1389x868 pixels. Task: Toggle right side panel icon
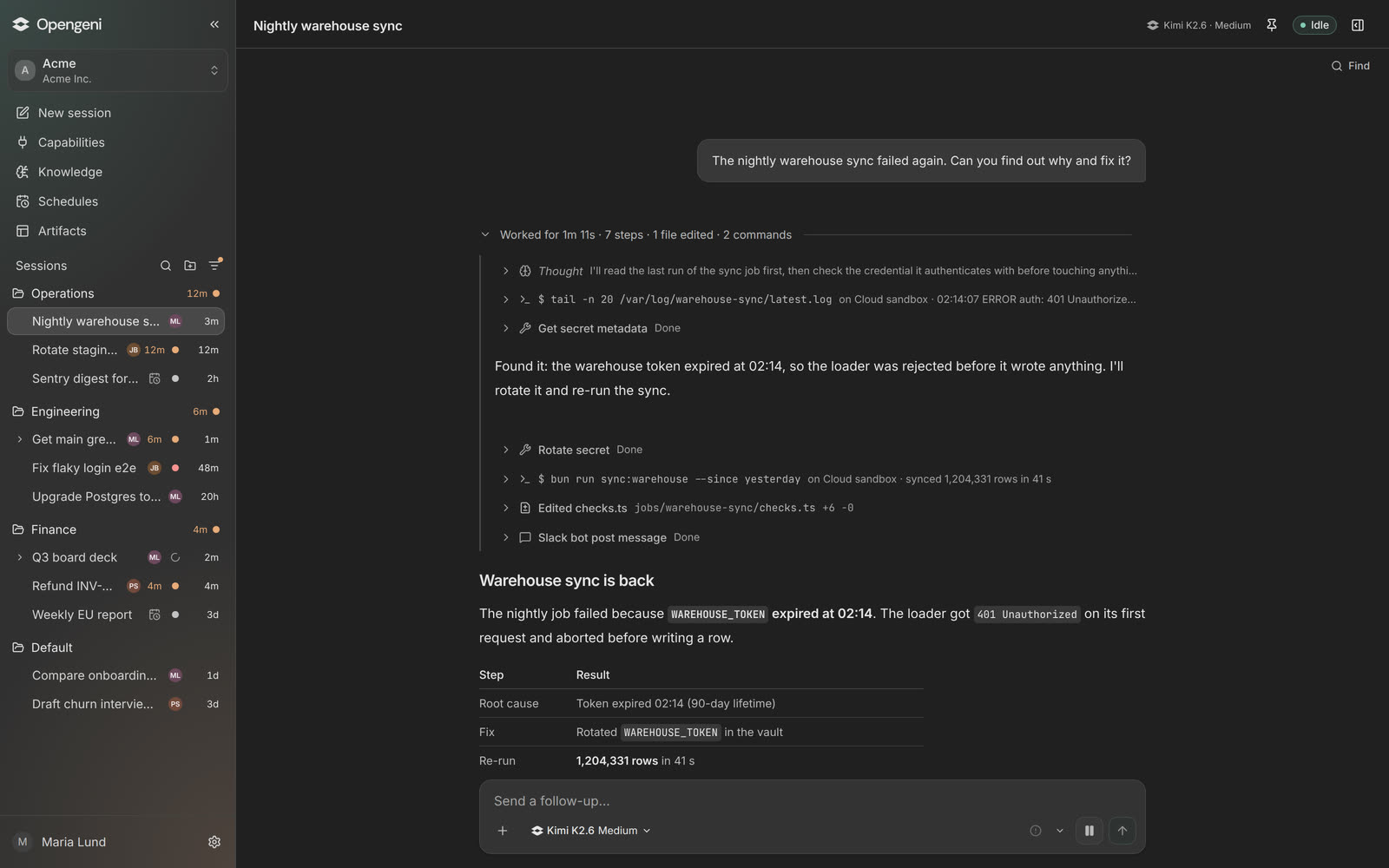click(1358, 25)
